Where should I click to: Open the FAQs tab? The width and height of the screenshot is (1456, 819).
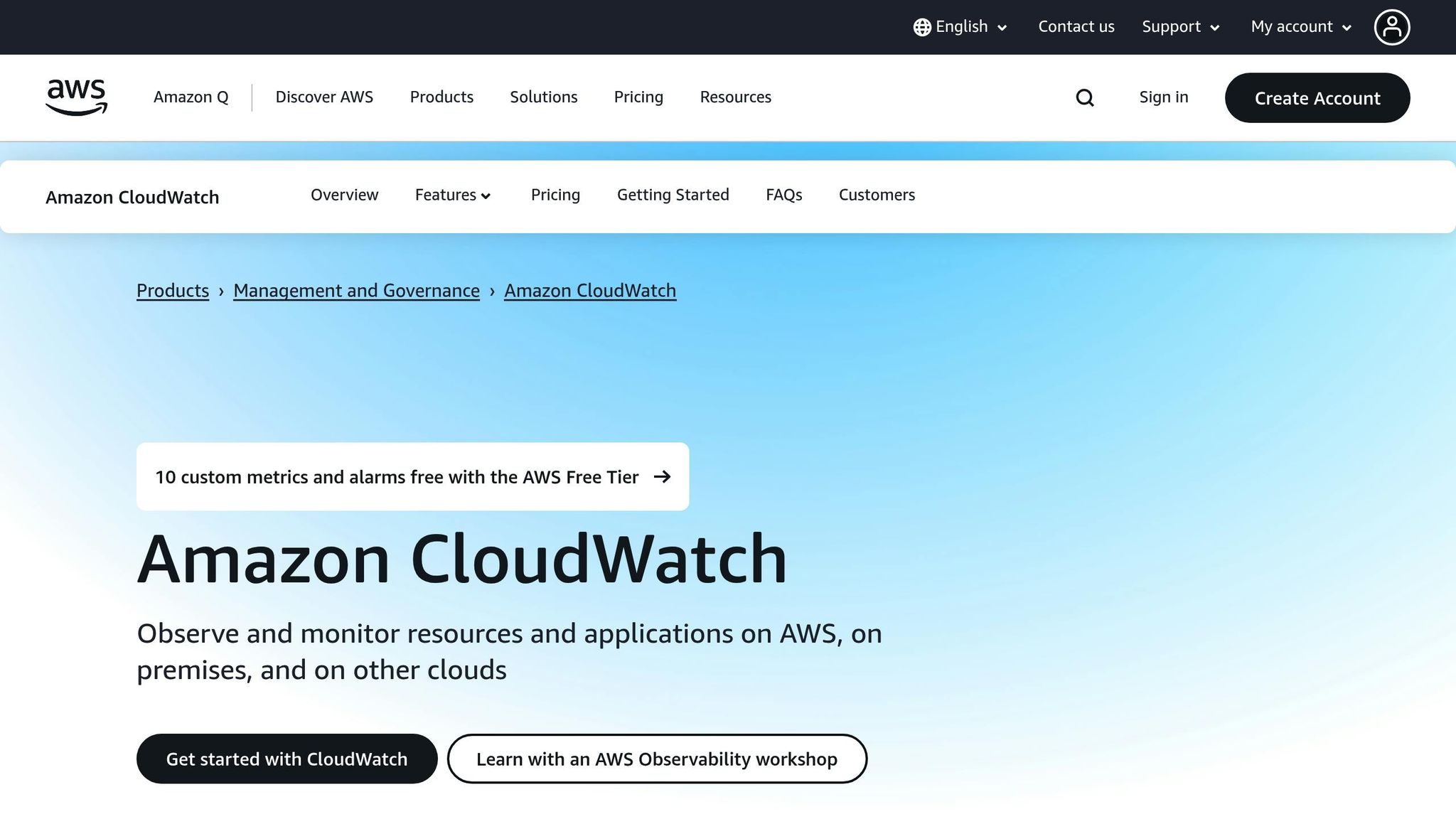(783, 195)
